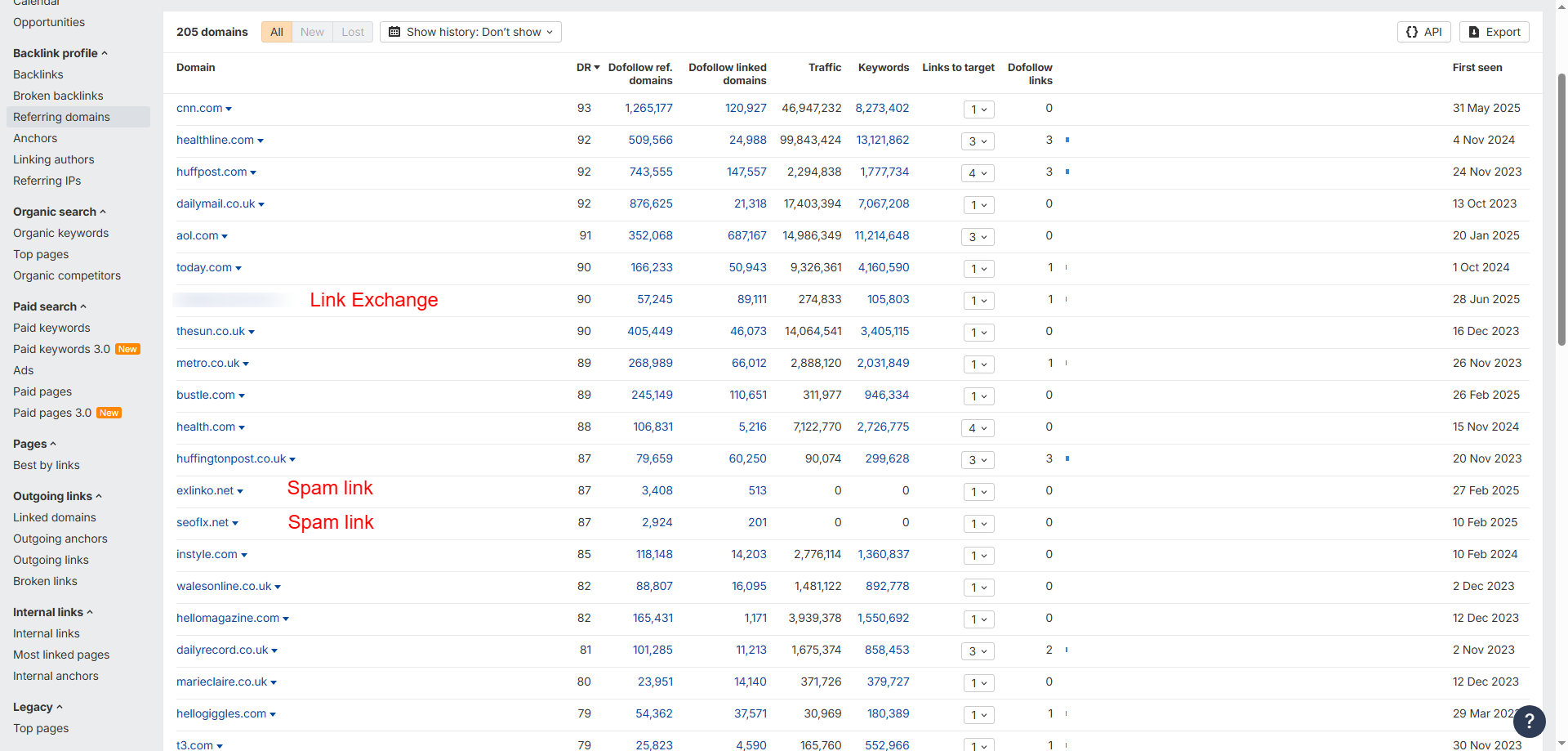Open the help question mark button
The image size is (1568, 751).
click(x=1529, y=722)
